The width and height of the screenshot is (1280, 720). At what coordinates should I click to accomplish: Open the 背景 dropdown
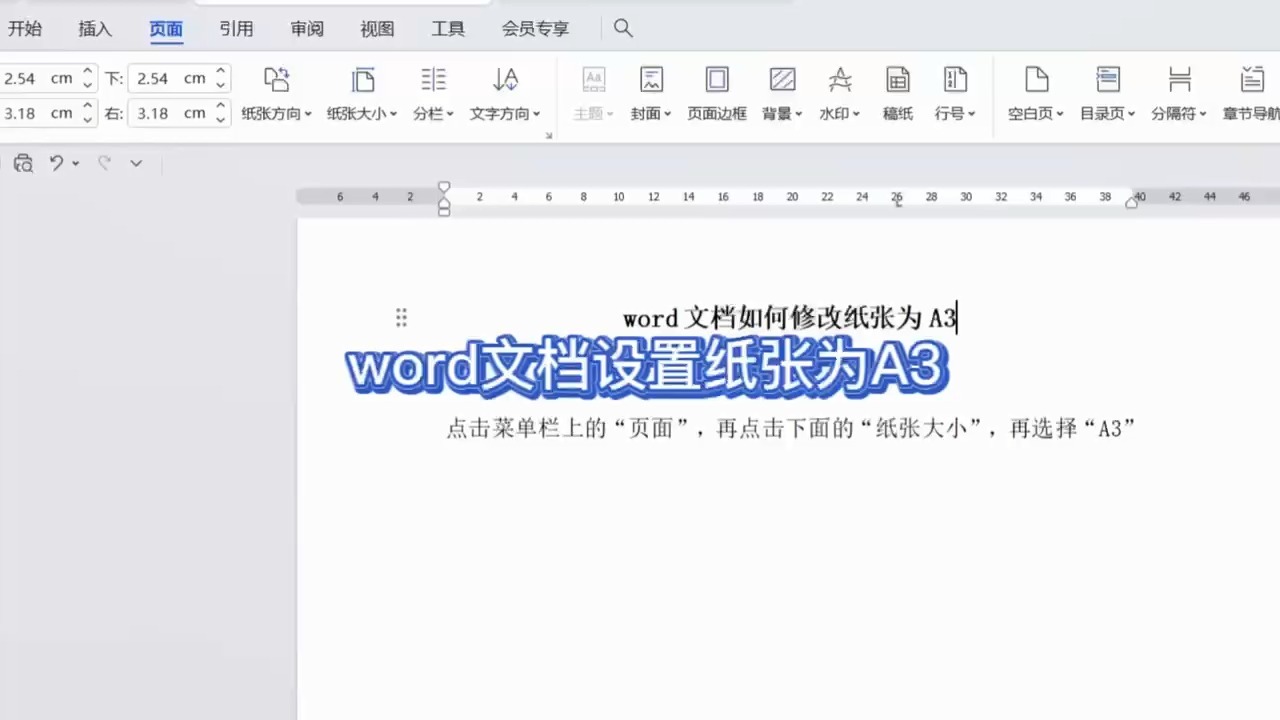798,114
